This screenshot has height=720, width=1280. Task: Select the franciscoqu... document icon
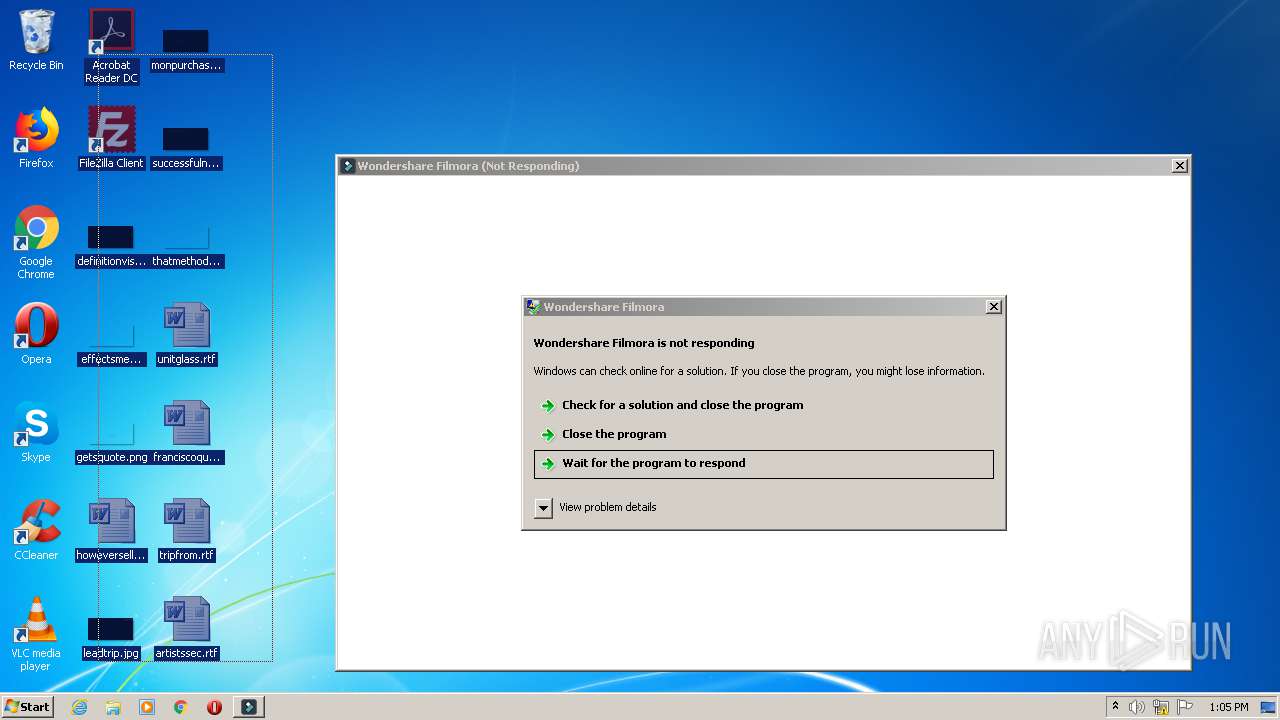tap(186, 432)
